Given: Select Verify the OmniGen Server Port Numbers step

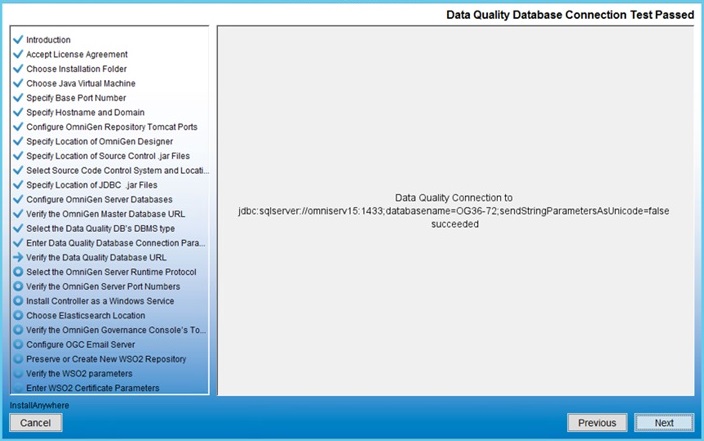Looking at the screenshot, I should pyautogui.click(x=103, y=287).
